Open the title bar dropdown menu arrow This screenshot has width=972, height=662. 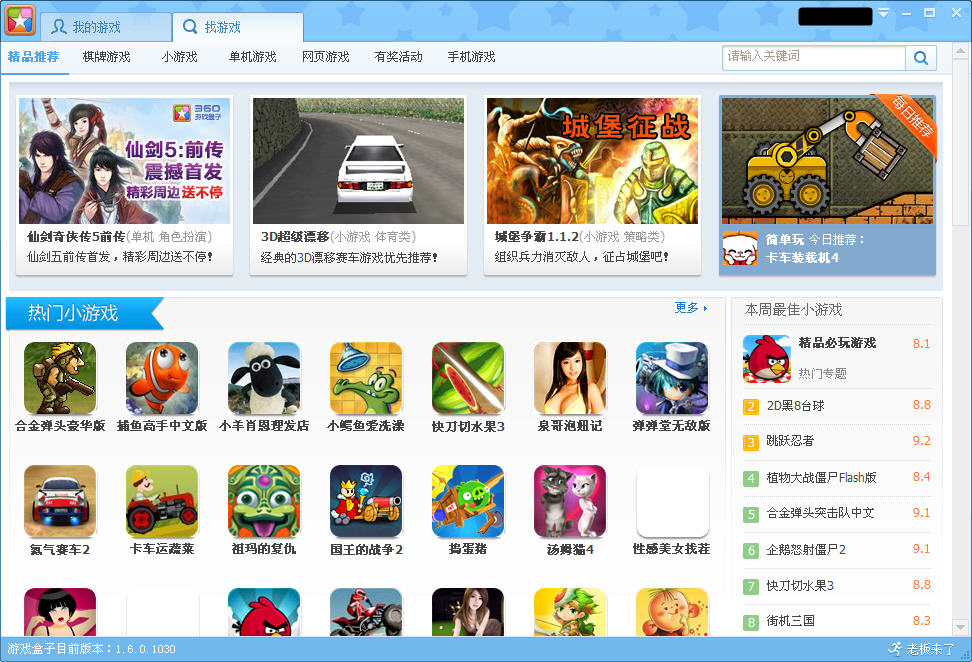pos(883,12)
